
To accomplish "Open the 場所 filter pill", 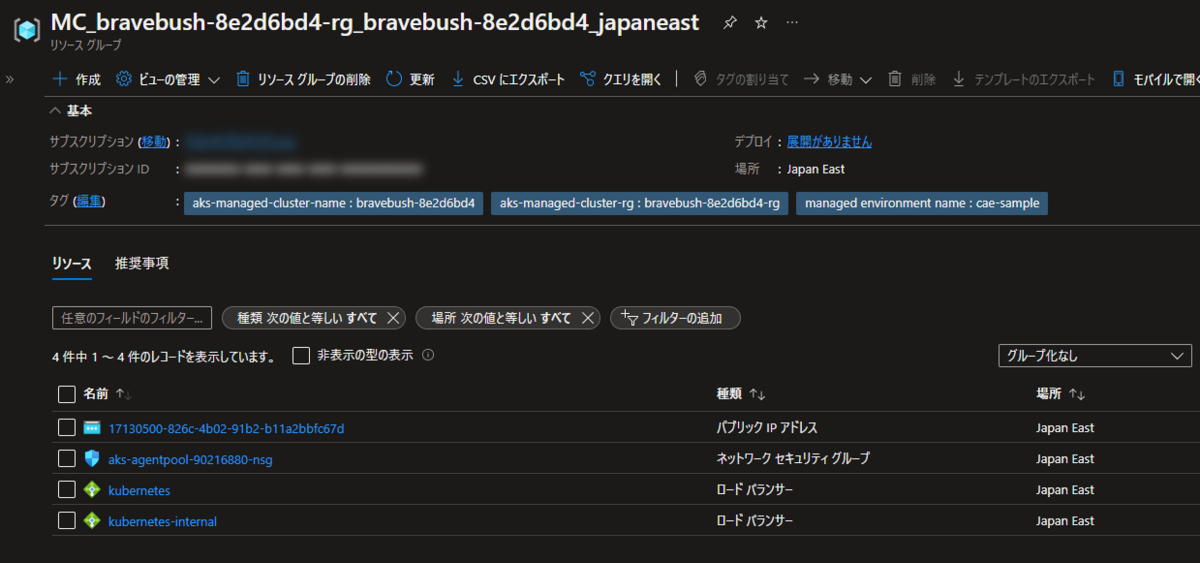I will tap(501, 318).
